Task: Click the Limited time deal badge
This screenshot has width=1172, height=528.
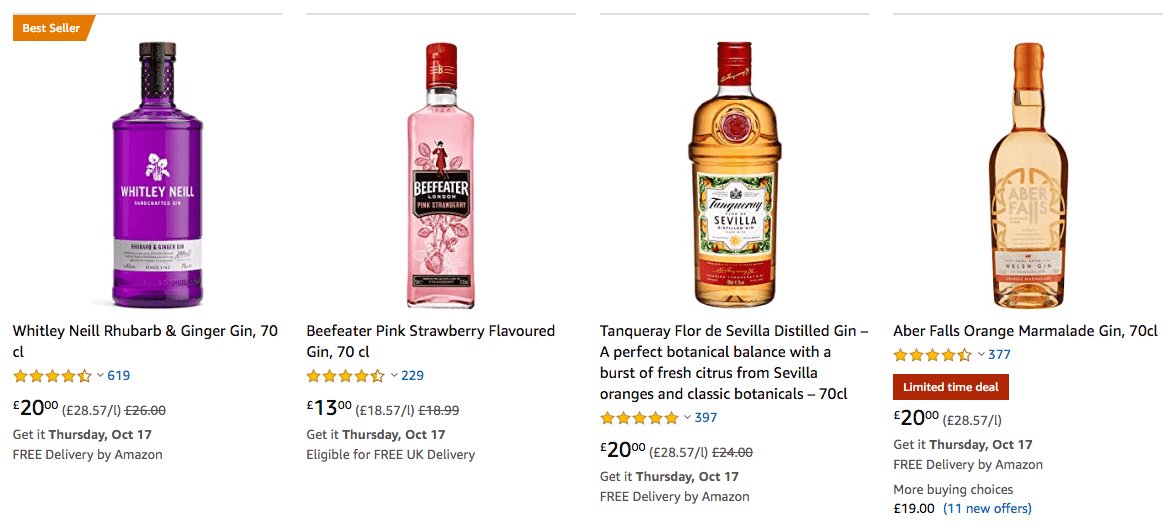Action: 951,387
